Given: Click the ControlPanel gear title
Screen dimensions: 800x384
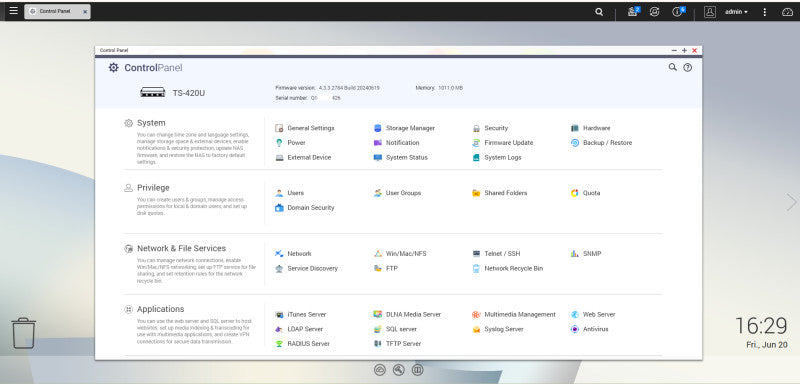Looking at the screenshot, I should tap(145, 68).
